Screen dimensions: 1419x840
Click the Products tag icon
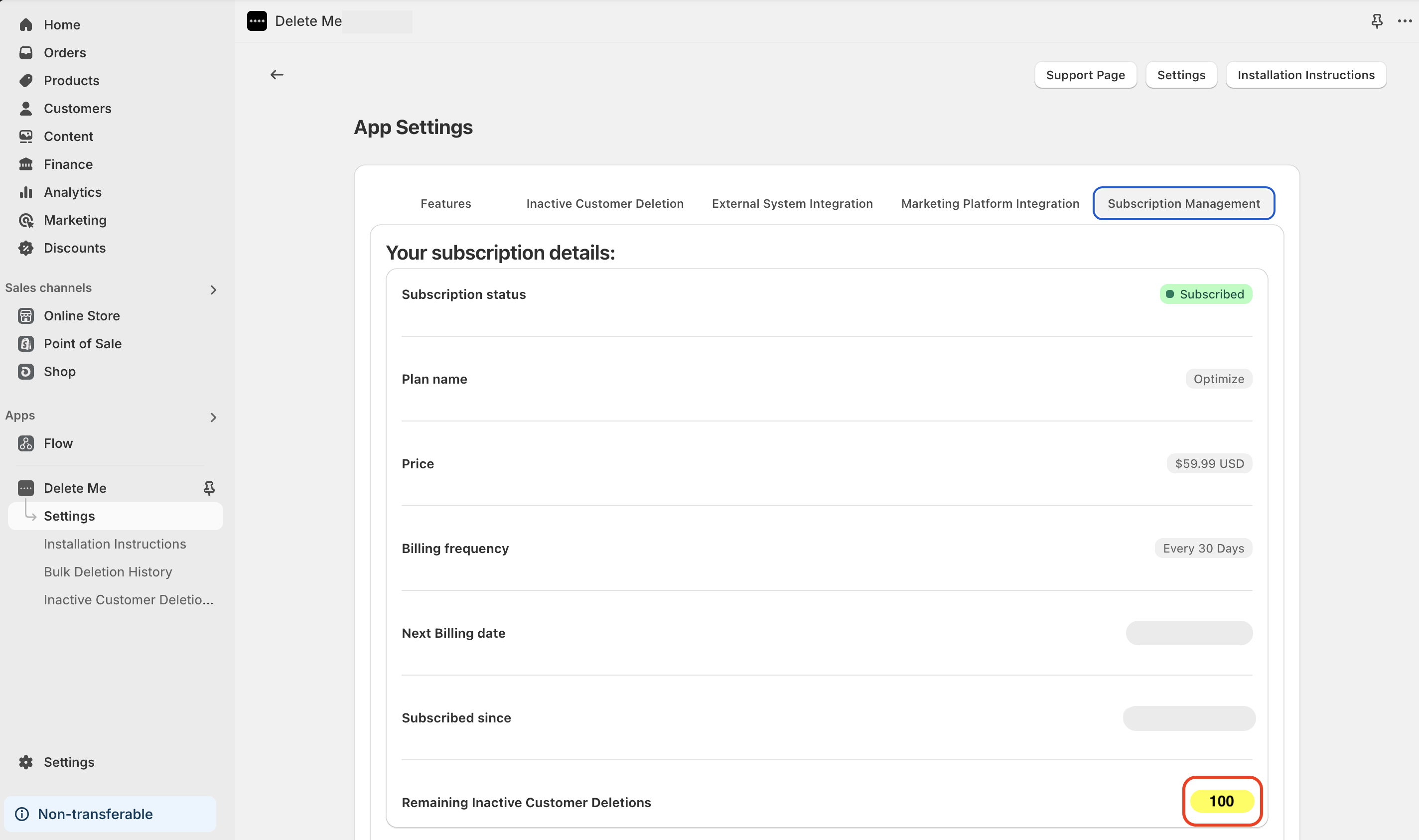point(25,80)
